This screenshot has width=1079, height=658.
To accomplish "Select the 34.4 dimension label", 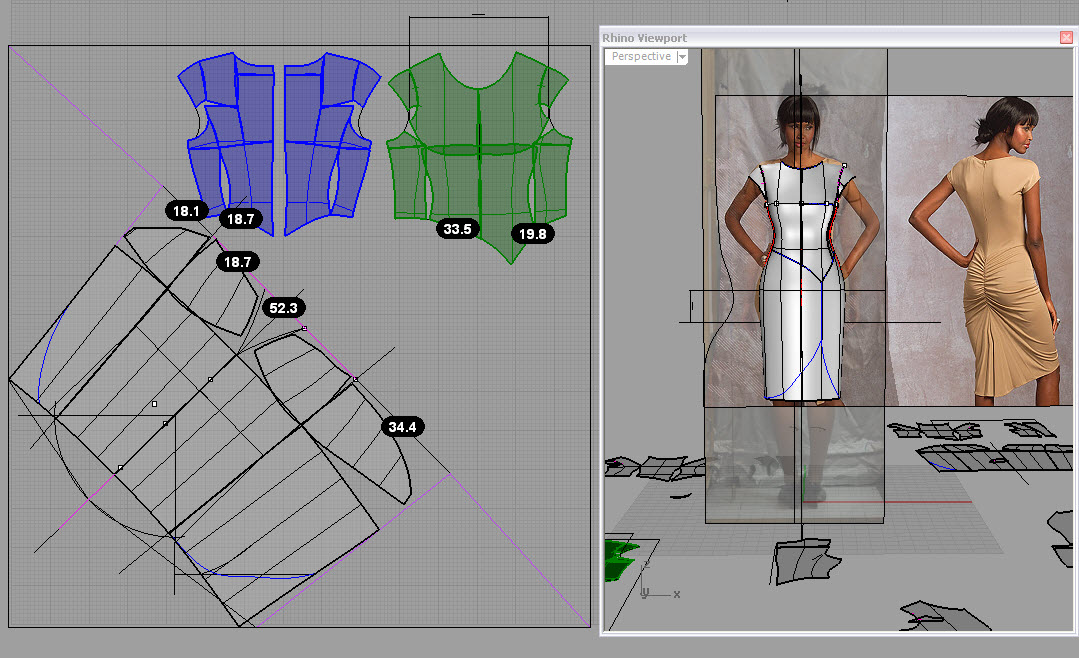I will (402, 427).
